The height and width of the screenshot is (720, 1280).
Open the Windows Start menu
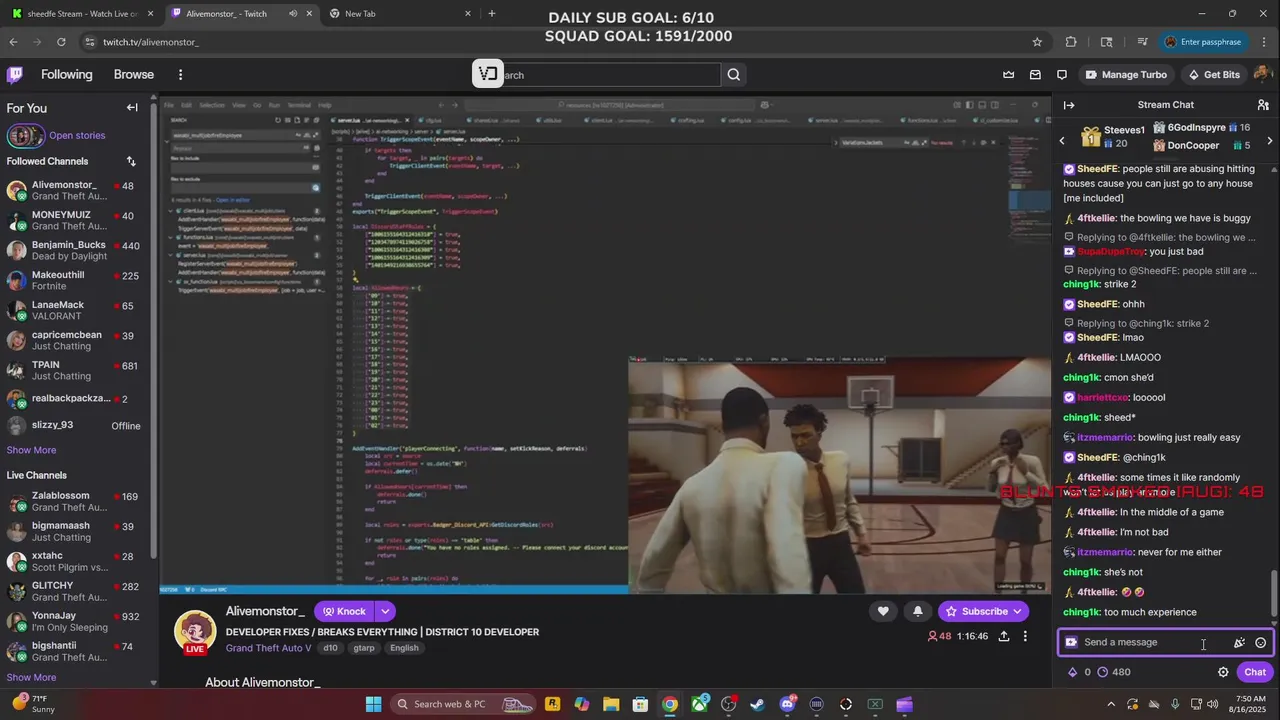coord(373,704)
